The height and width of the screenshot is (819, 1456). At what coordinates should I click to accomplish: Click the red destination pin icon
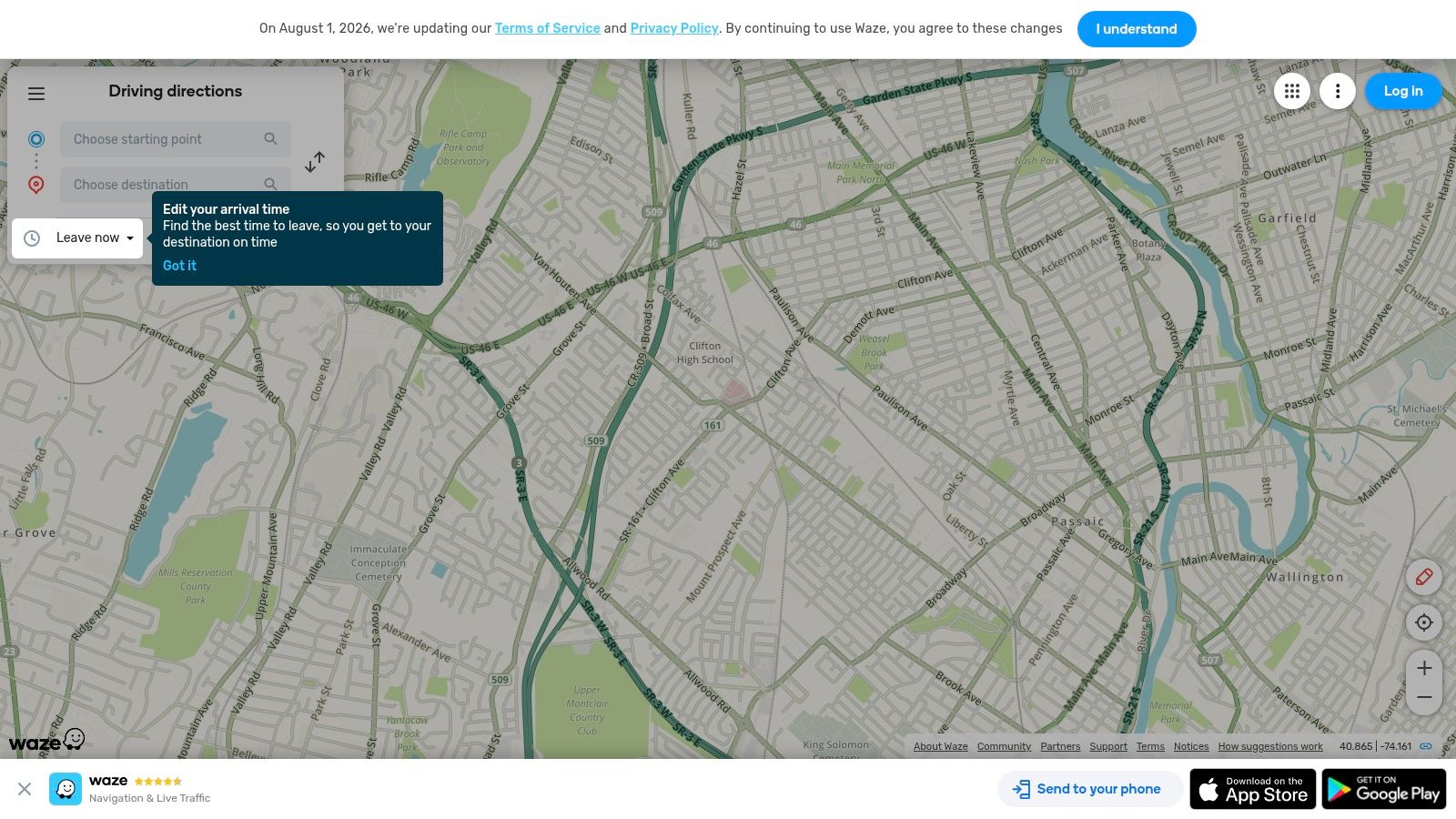pos(36,185)
